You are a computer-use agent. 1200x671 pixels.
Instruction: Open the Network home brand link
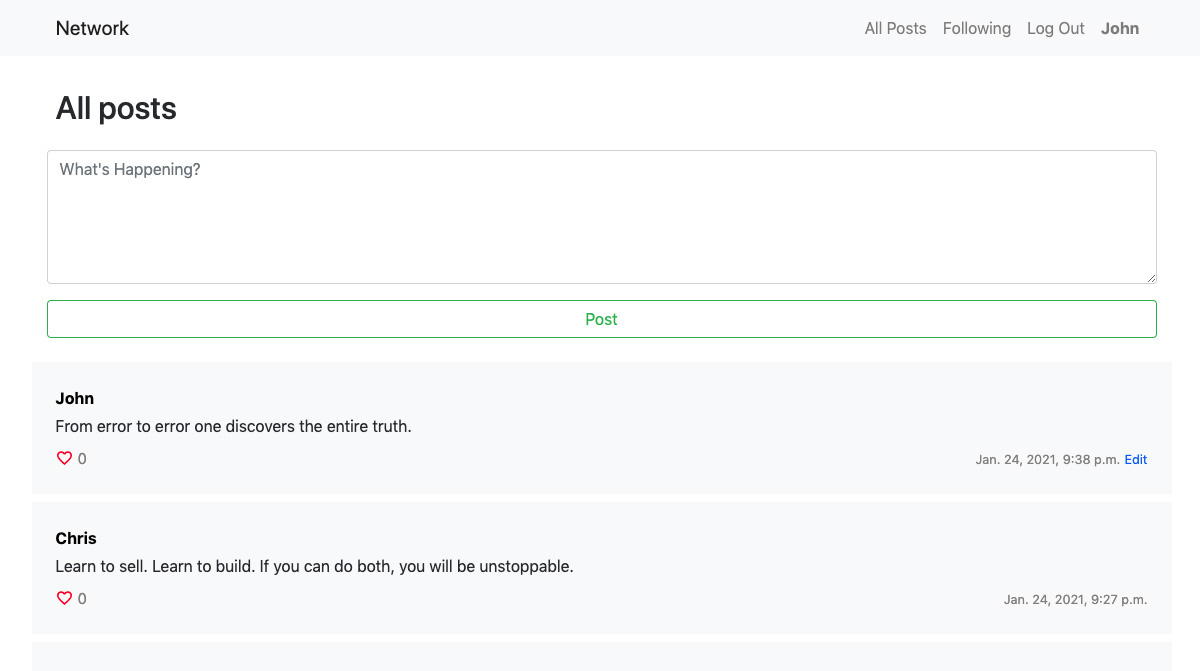pos(92,28)
